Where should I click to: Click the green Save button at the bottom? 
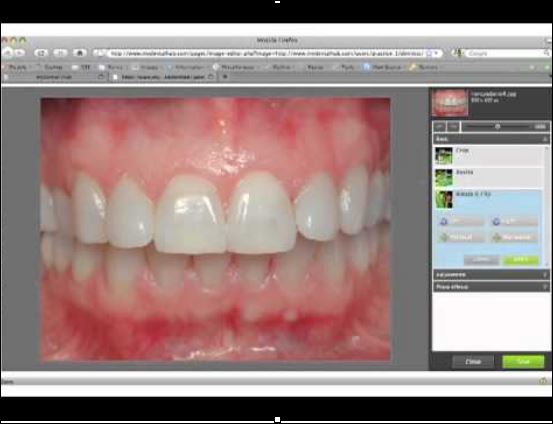pyautogui.click(x=523, y=362)
